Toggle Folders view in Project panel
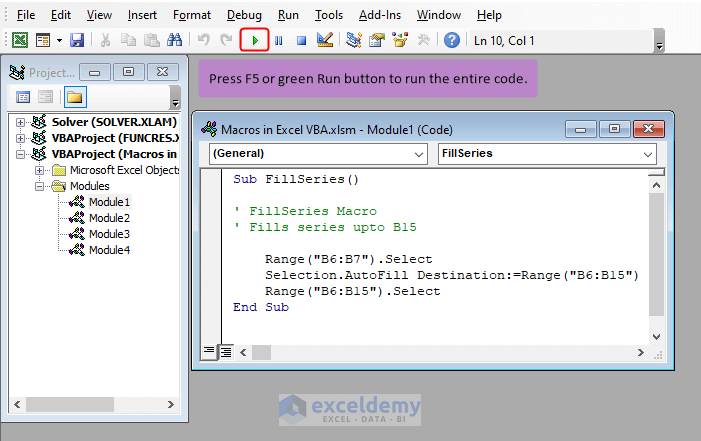 (x=75, y=97)
